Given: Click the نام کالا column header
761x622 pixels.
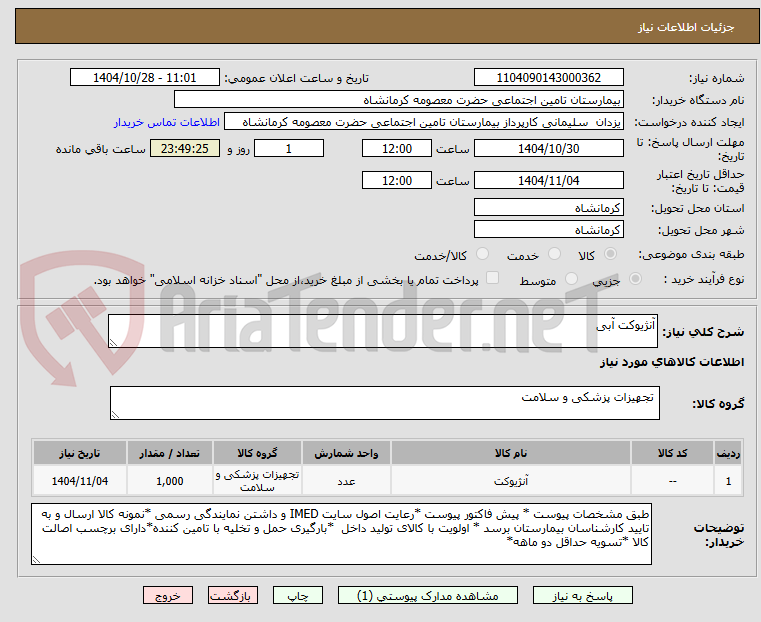Looking at the screenshot, I should [x=511, y=453].
